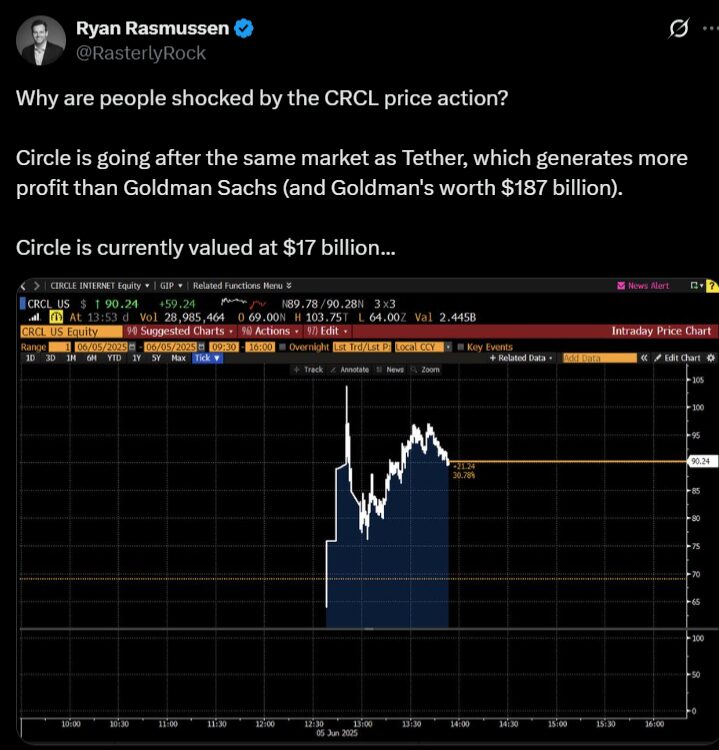Go back with the left arrow icon
Image resolution: width=719 pixels, height=750 pixels.
point(25,286)
